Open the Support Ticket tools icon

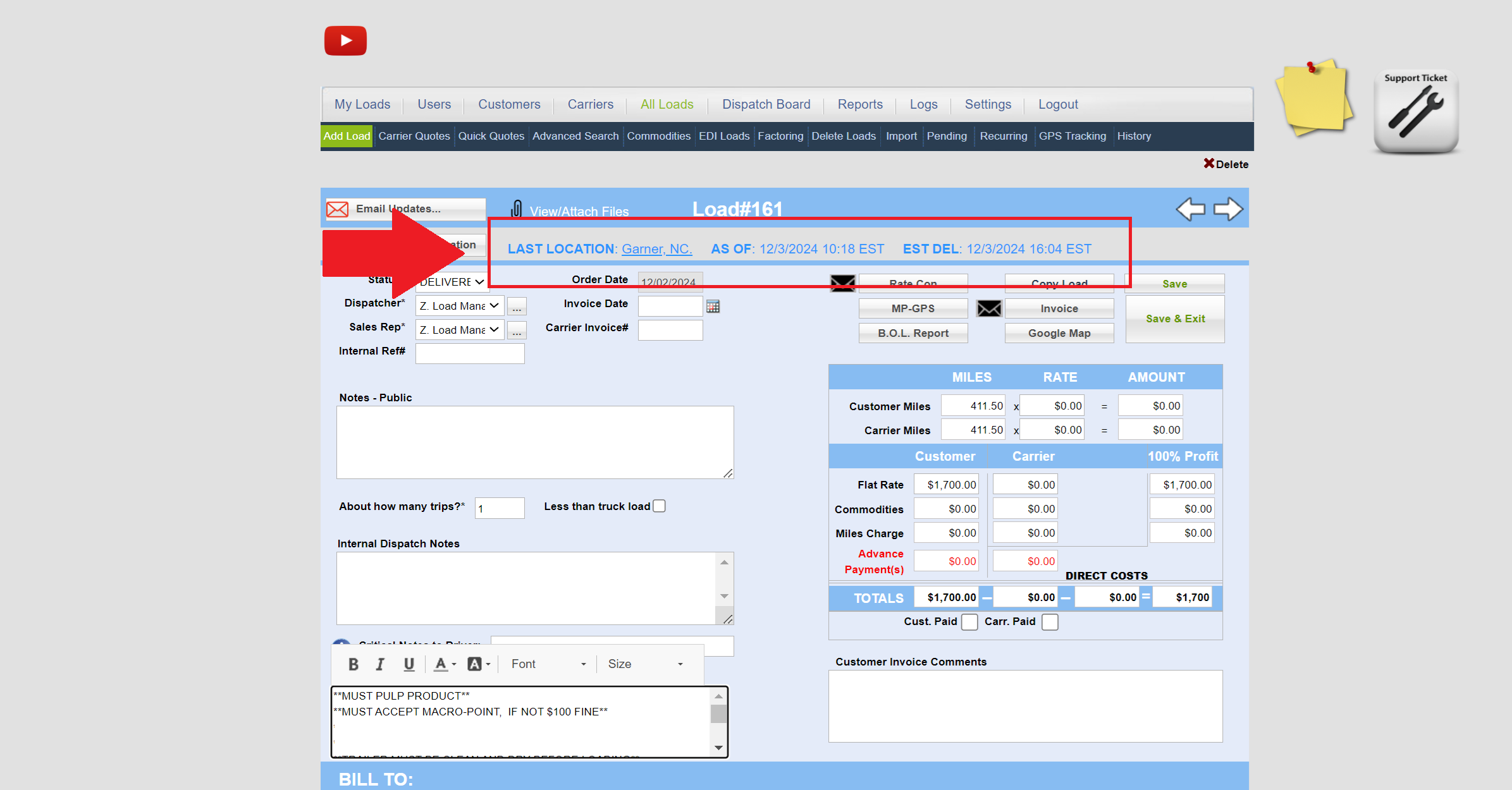[1416, 112]
